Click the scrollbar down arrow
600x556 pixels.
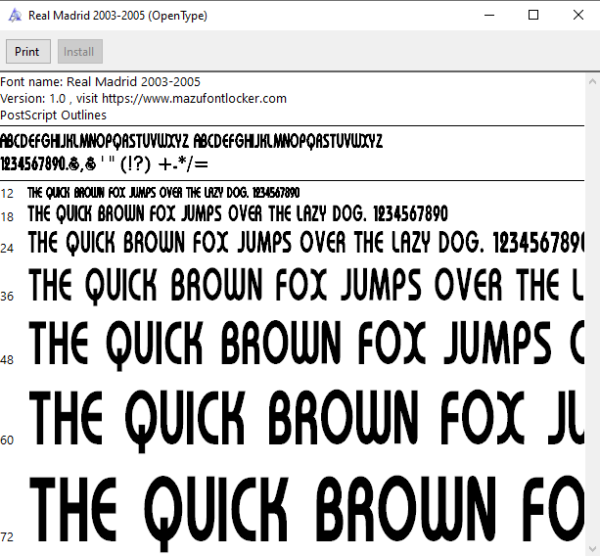(x=592, y=548)
